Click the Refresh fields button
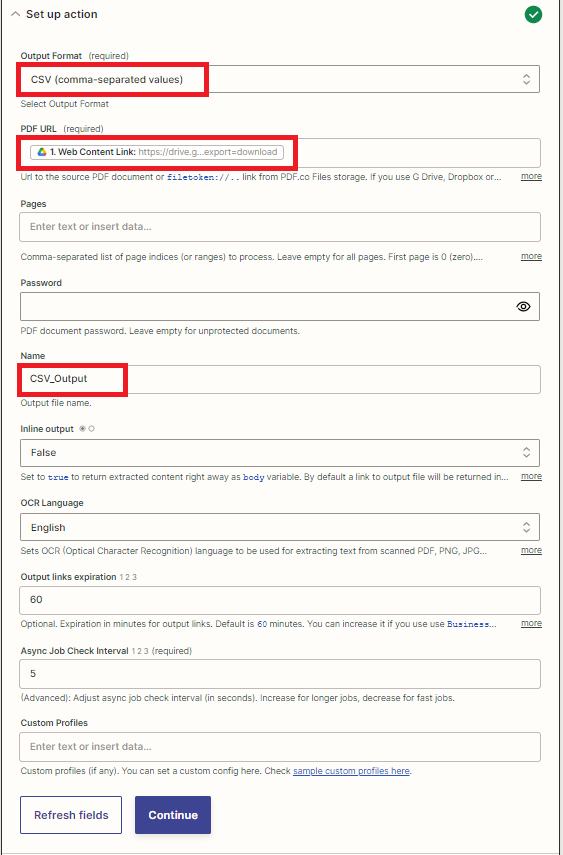Screen dimensions: 563x855 tap(71, 815)
